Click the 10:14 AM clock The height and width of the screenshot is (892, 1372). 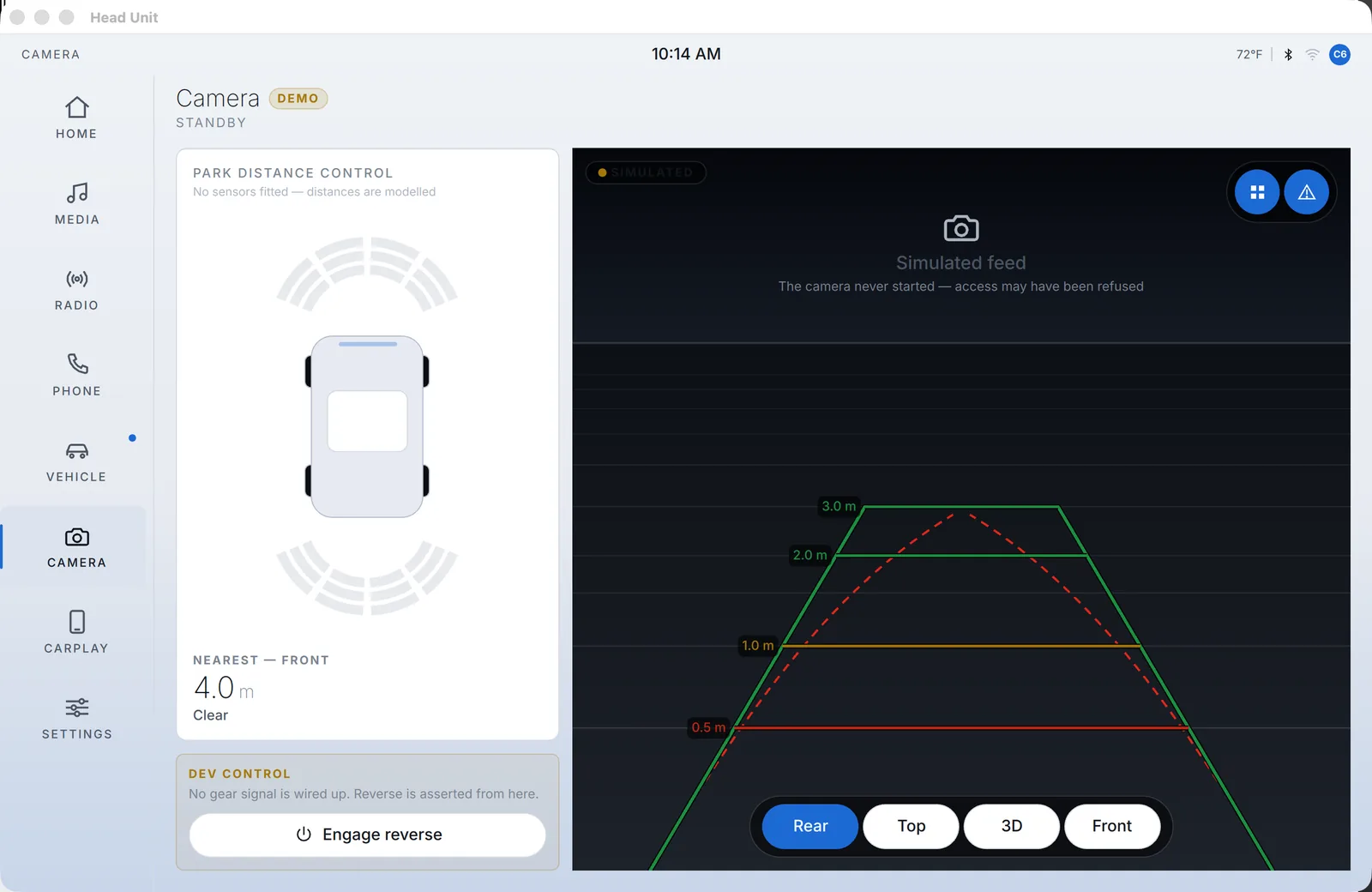tap(686, 54)
